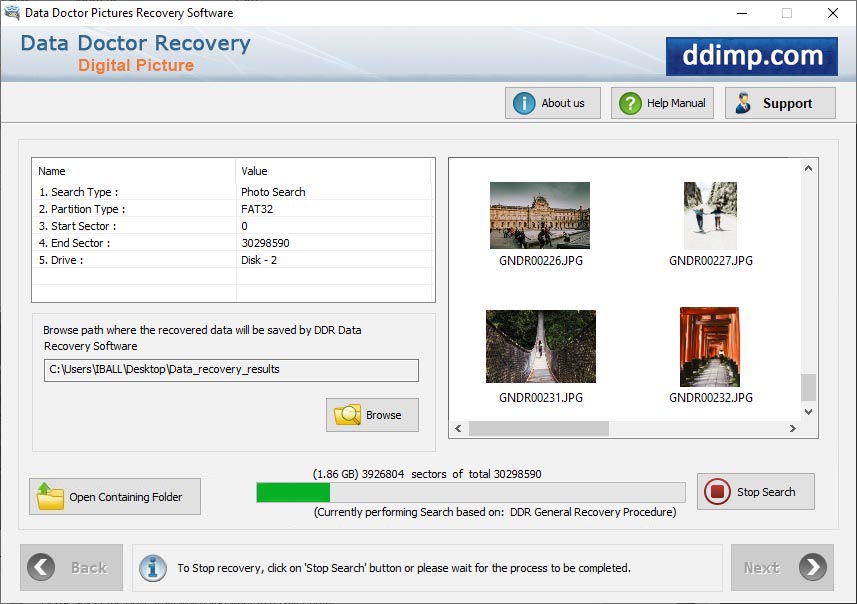Open the Help Manual question icon

pos(630,102)
